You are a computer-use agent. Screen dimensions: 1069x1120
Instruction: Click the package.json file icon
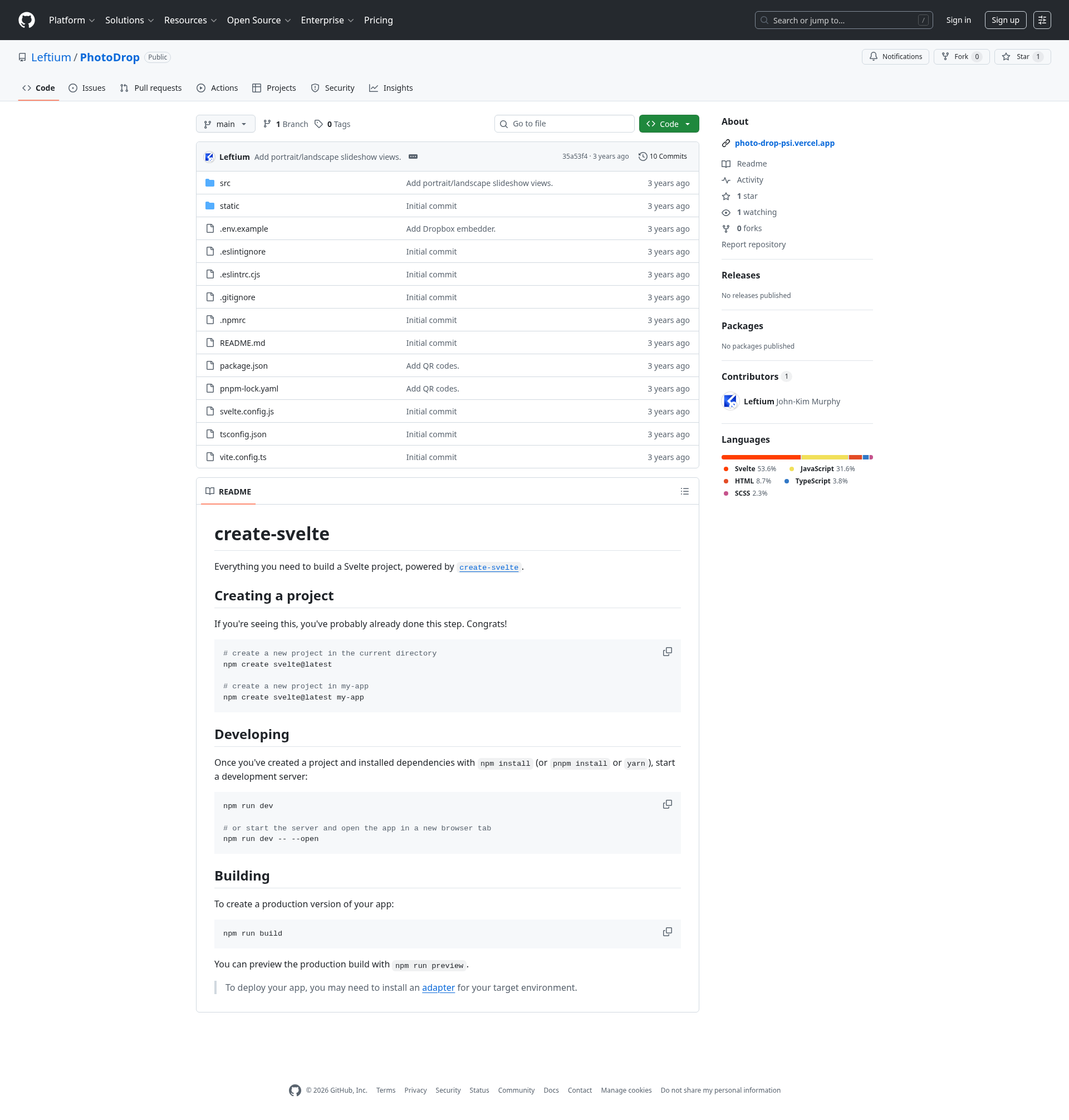[210, 365]
